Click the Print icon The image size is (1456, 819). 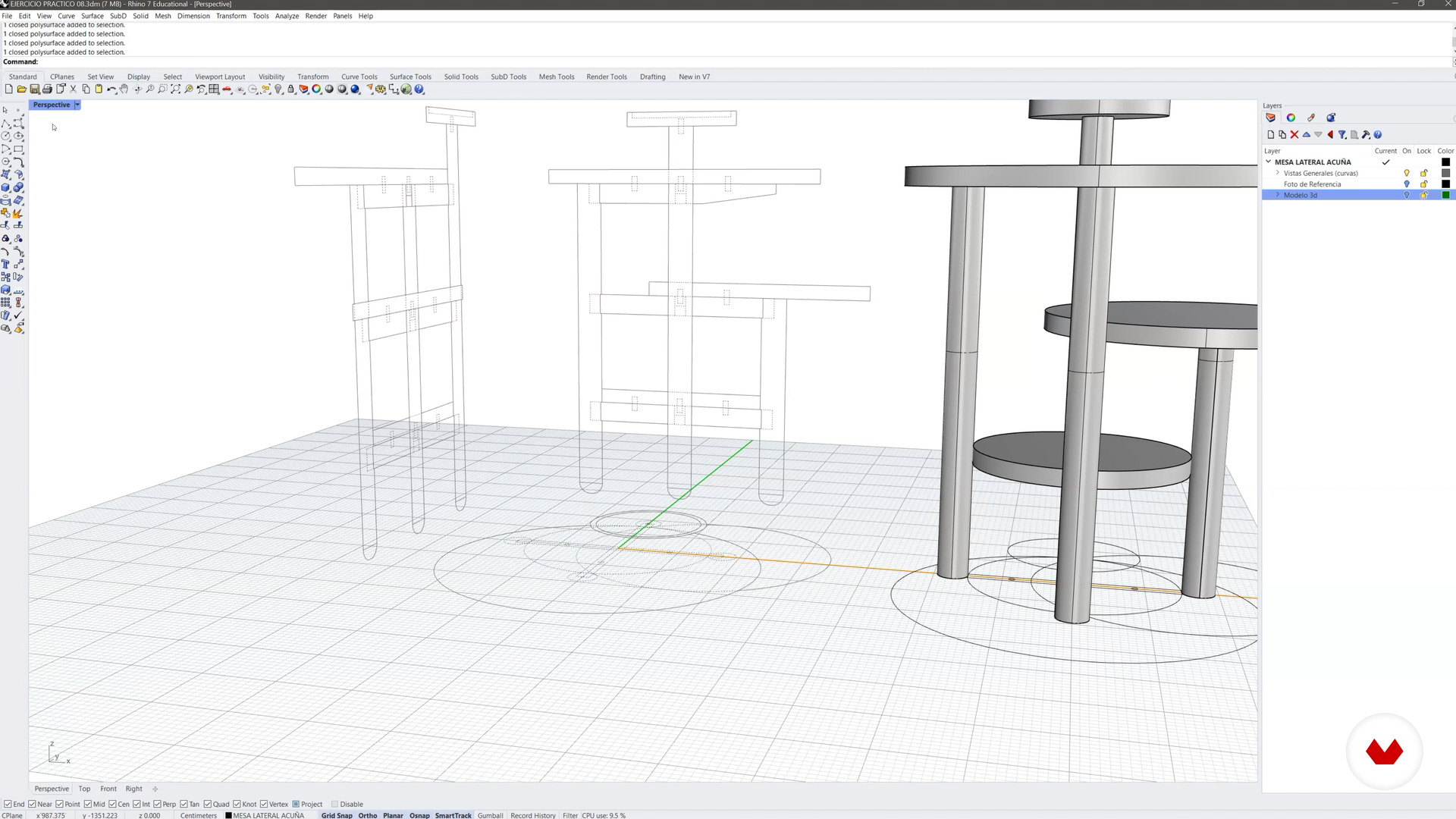tap(47, 89)
